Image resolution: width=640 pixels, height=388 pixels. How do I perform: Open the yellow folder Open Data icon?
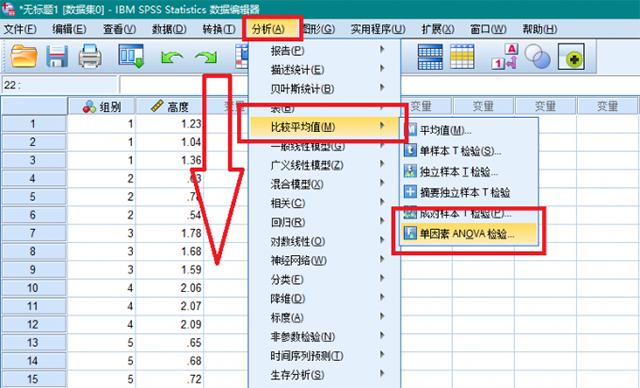[24, 56]
